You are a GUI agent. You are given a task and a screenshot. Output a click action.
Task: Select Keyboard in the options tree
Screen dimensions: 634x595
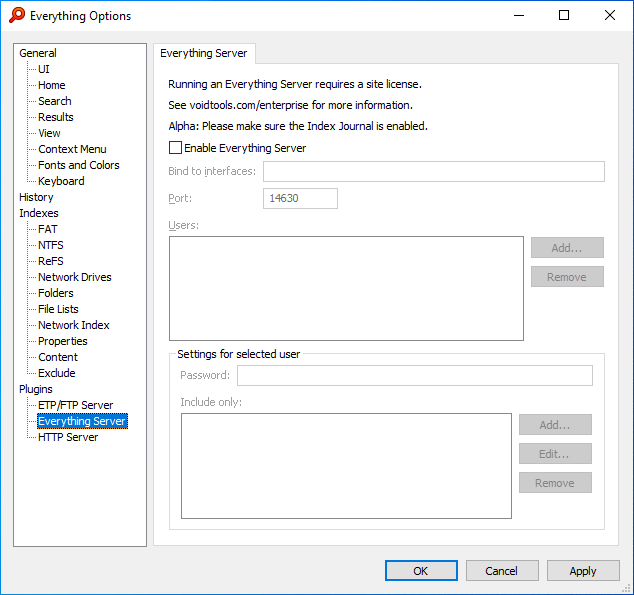pyautogui.click(x=61, y=181)
